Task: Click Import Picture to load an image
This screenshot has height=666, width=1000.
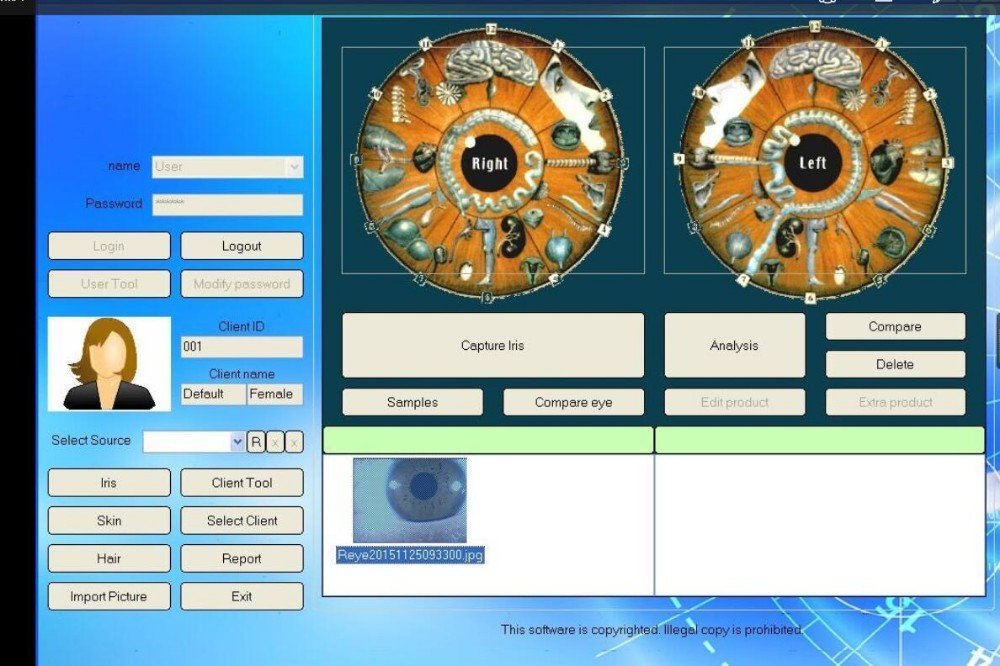Action: (x=109, y=596)
